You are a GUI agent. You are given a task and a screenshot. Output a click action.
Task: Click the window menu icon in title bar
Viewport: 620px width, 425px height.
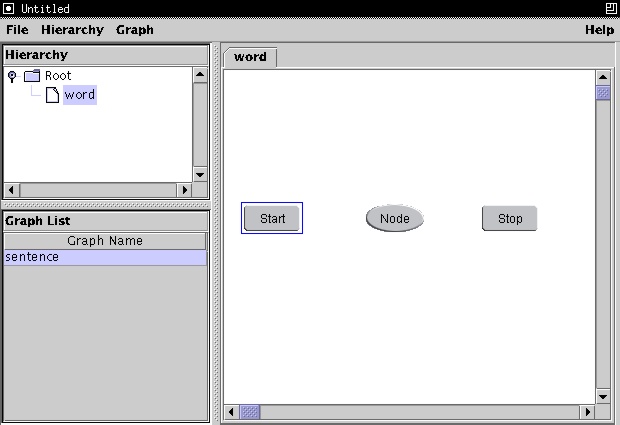point(9,8)
